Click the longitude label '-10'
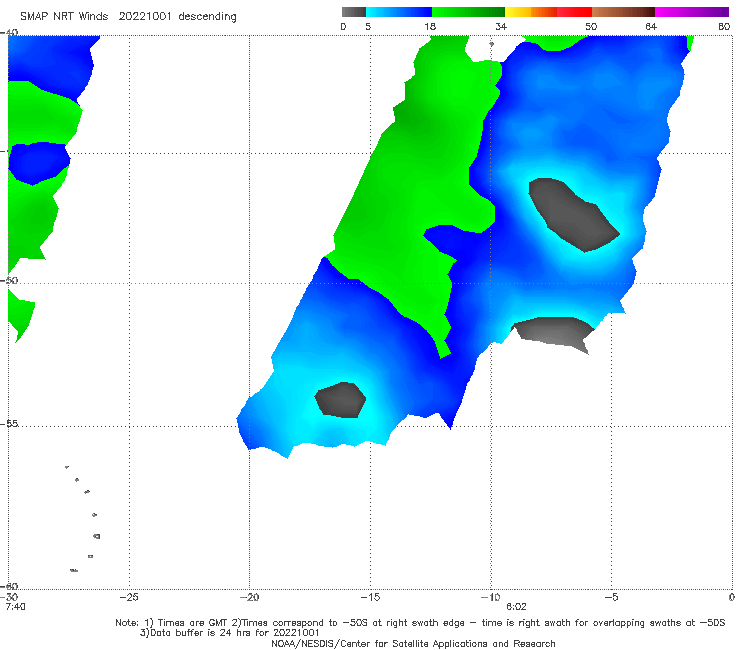 coord(490,597)
